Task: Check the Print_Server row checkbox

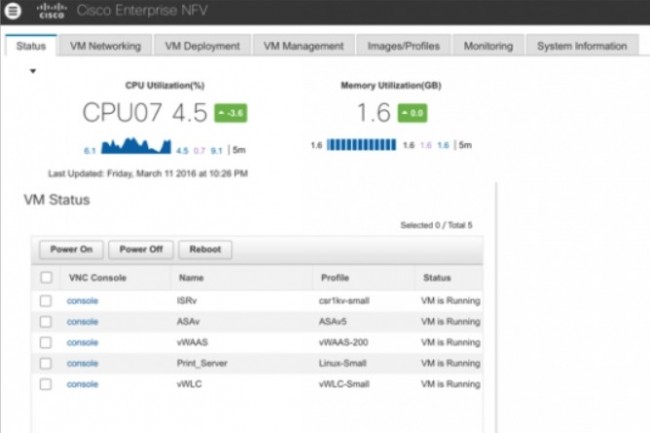Action: point(46,363)
